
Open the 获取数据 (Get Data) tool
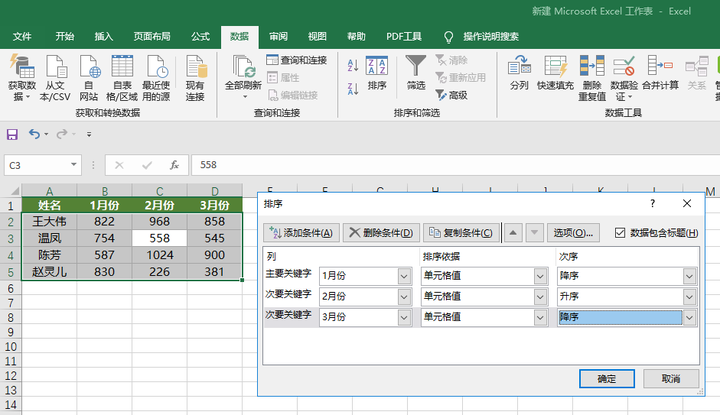tap(22, 78)
